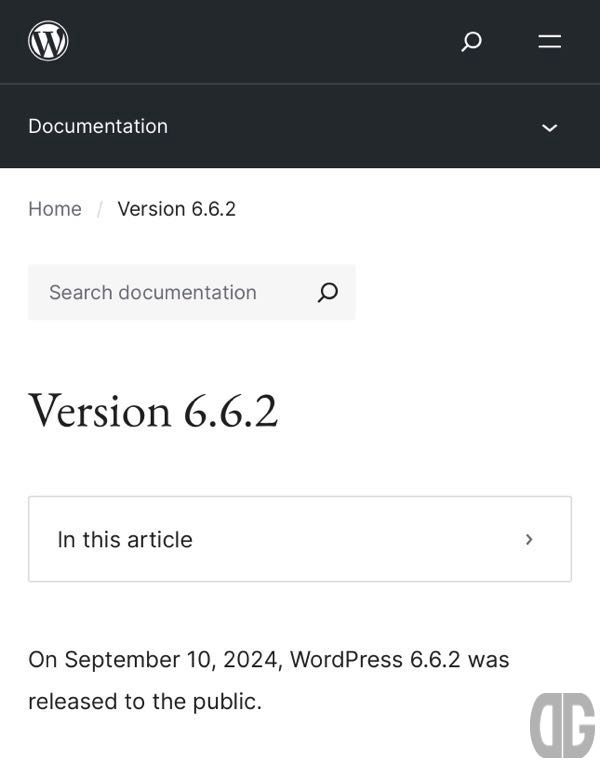The width and height of the screenshot is (600, 763).
Task: Click the 'released to the public' line
Action: (145, 702)
